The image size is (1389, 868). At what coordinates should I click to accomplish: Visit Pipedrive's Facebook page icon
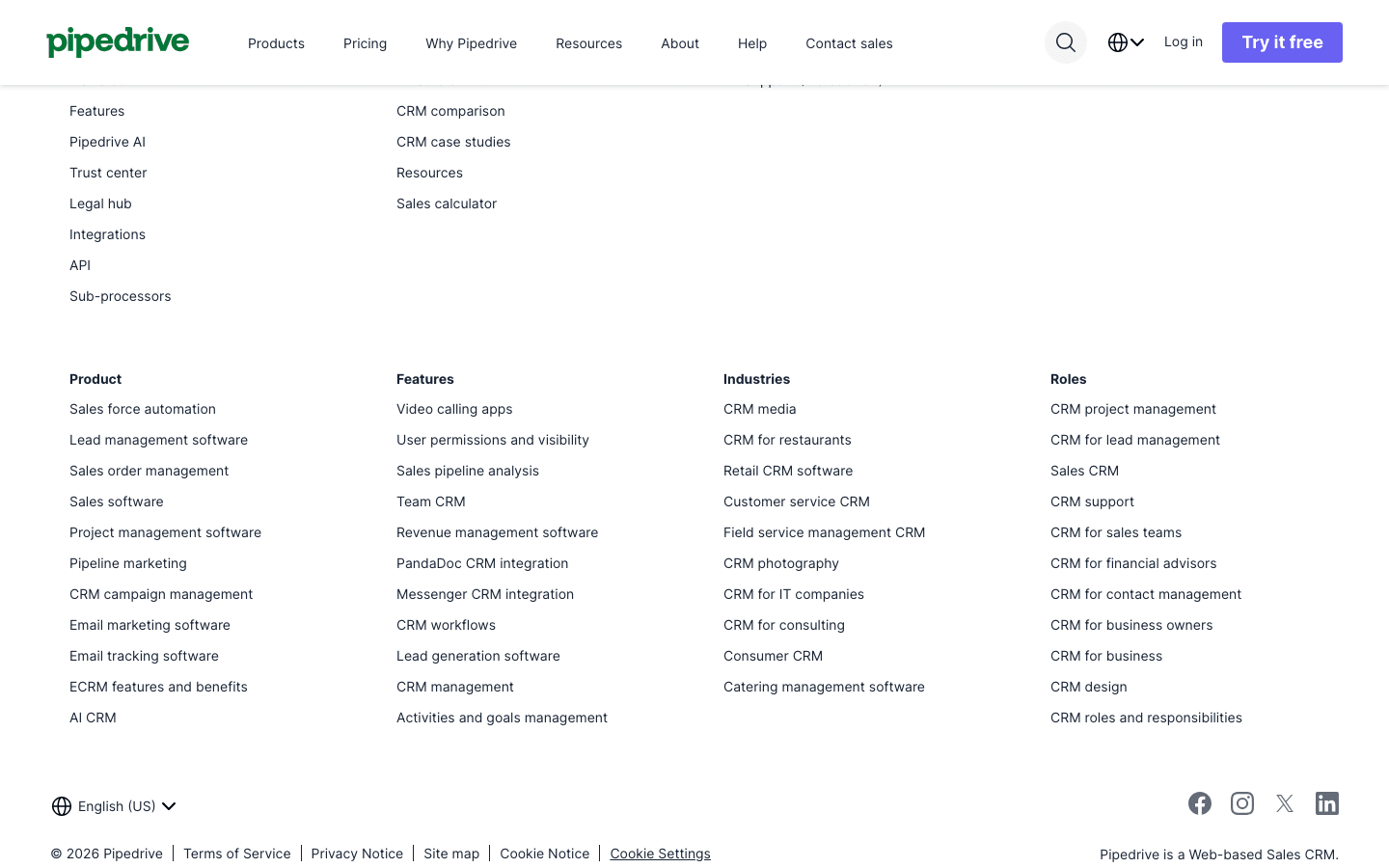1200,802
